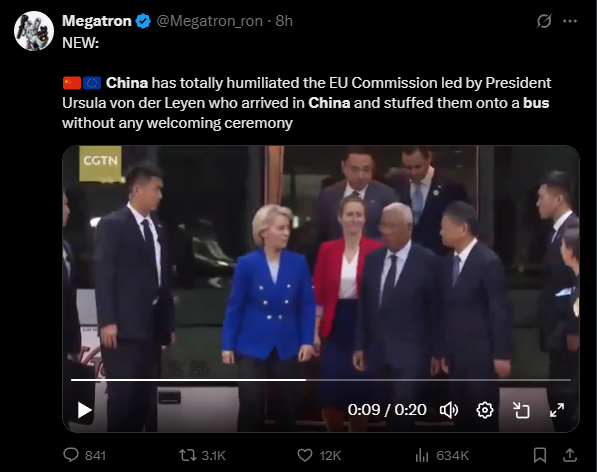Open the three-dot more options menu
The image size is (597, 472).
point(570,21)
